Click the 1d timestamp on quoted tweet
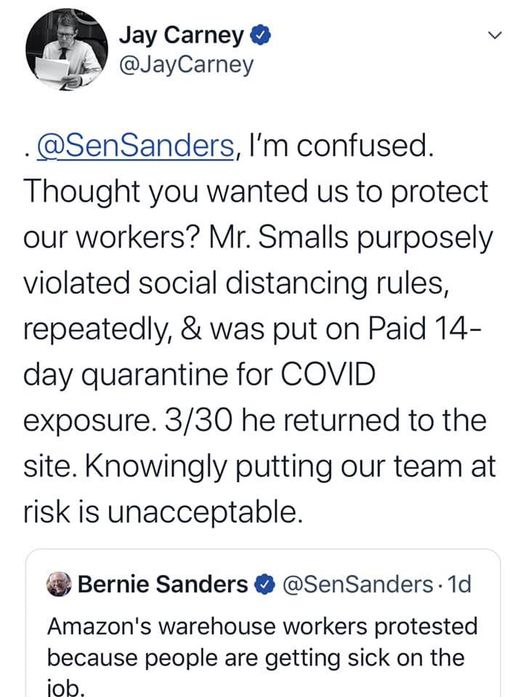 click(459, 584)
